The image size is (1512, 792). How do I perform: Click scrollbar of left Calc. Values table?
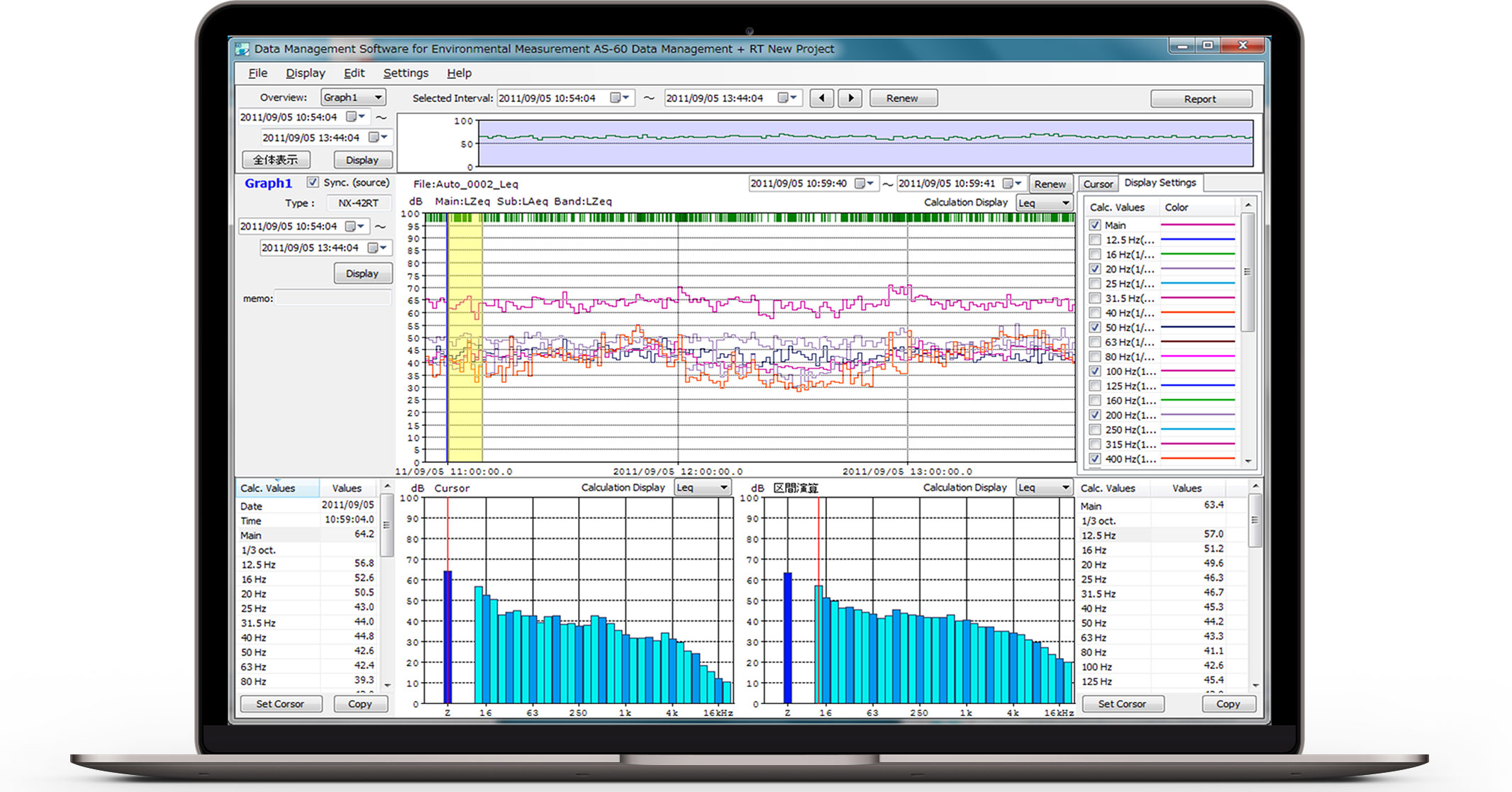[387, 525]
